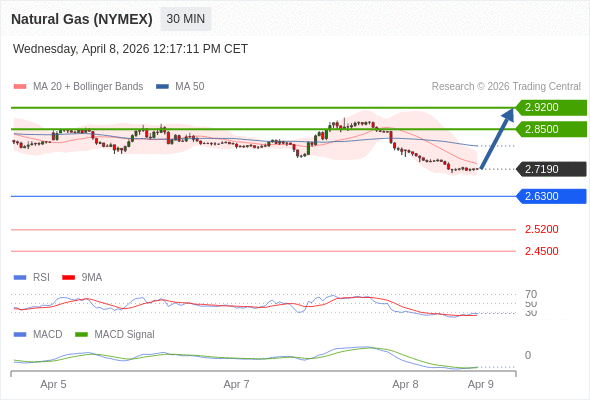Click the RSI 70 level label
Viewport: 590px width, 400px height.
[531, 294]
